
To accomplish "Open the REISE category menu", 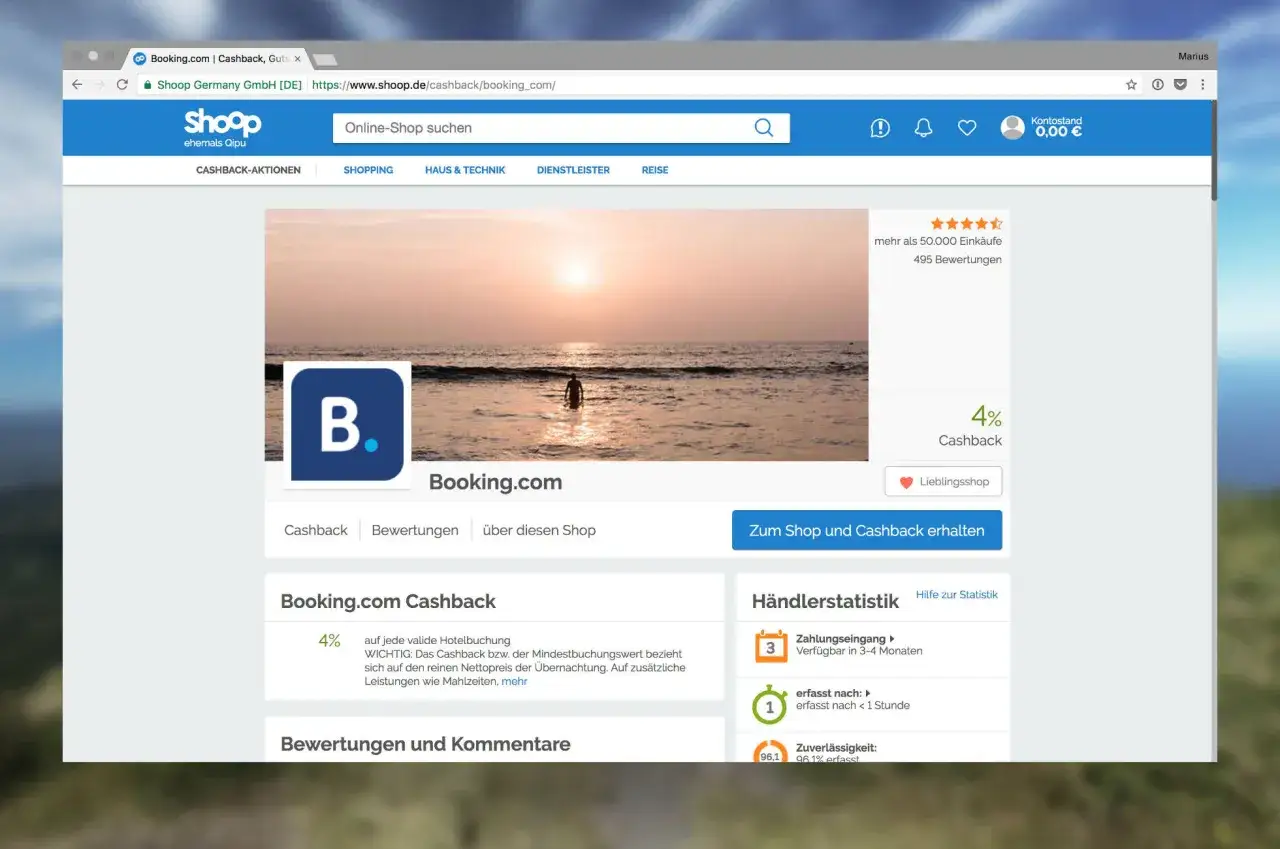I will pyautogui.click(x=654, y=170).
